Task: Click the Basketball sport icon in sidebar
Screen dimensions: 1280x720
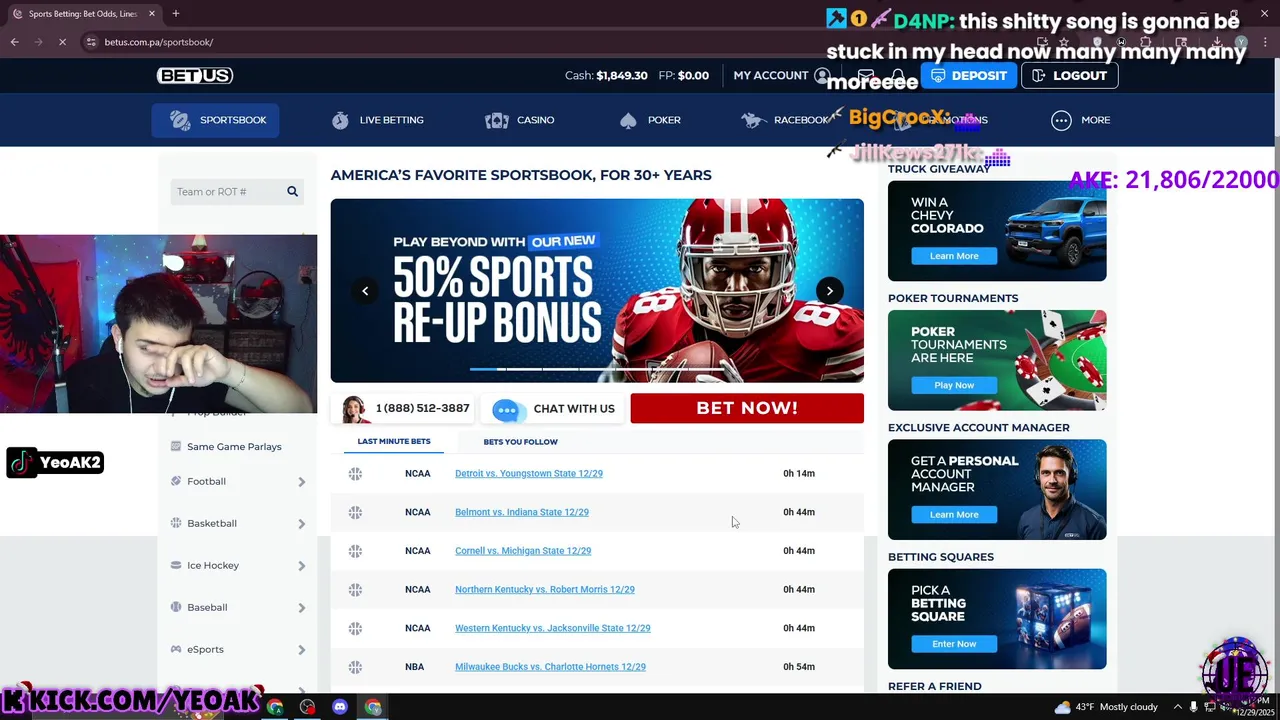Action: [x=176, y=523]
